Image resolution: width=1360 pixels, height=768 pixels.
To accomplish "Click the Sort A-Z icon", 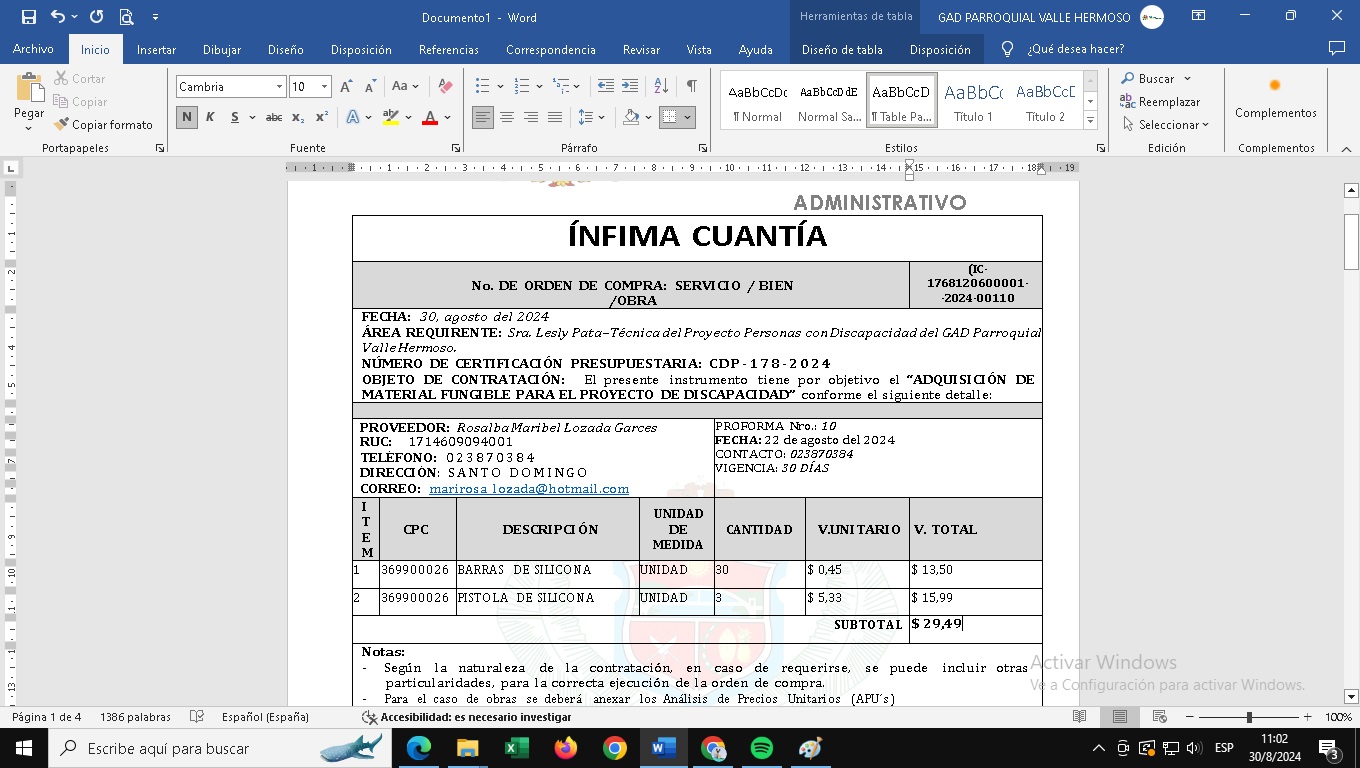I will pyautogui.click(x=661, y=87).
